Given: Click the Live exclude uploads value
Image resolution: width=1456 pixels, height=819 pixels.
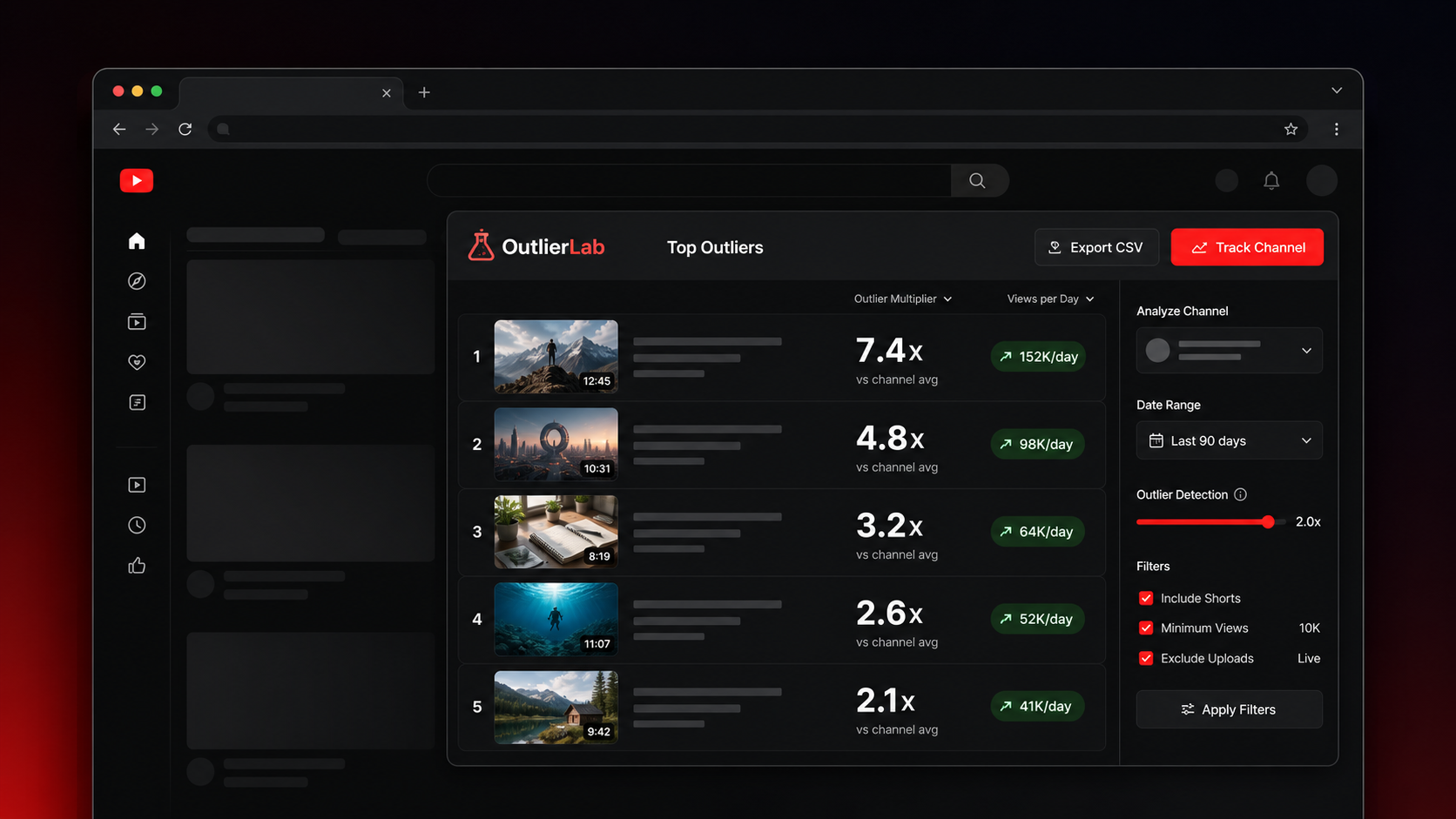Looking at the screenshot, I should [1309, 658].
